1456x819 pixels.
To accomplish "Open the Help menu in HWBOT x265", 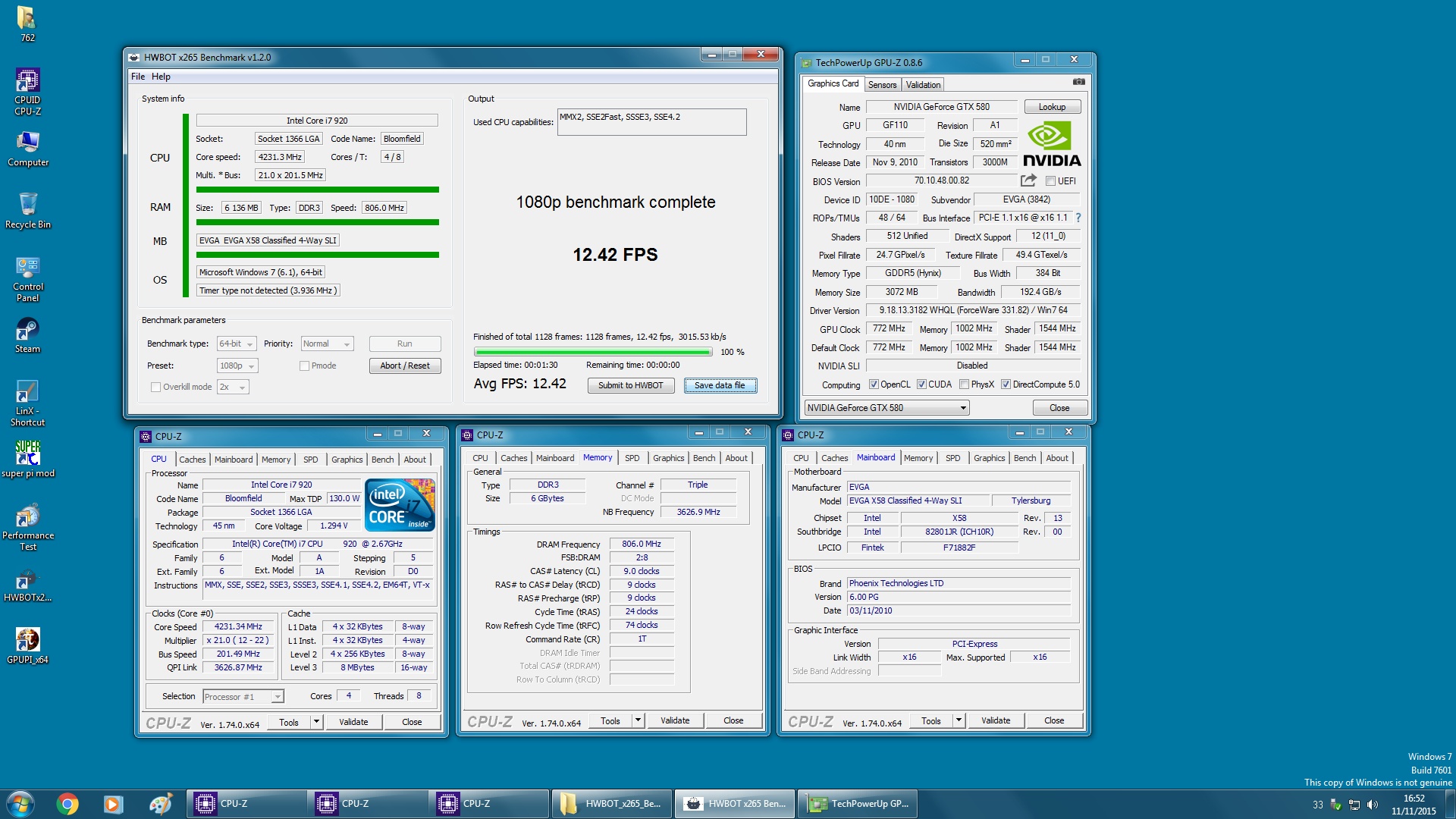I will (161, 77).
